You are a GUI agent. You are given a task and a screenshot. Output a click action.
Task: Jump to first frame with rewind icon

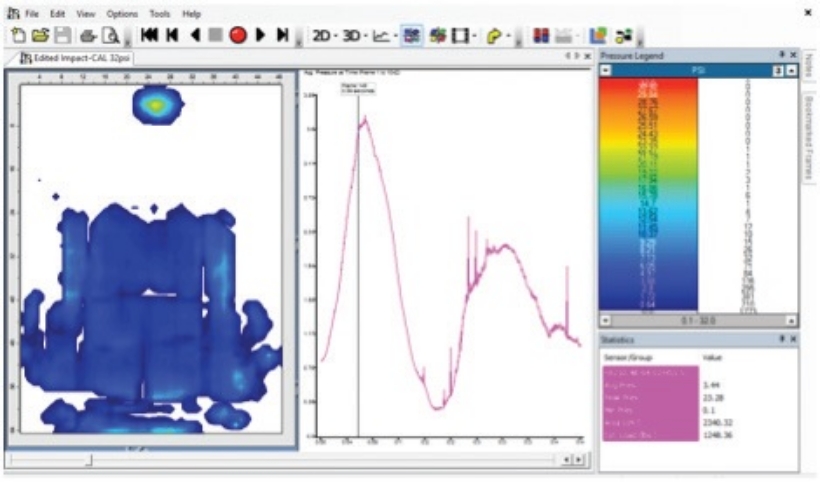point(149,36)
